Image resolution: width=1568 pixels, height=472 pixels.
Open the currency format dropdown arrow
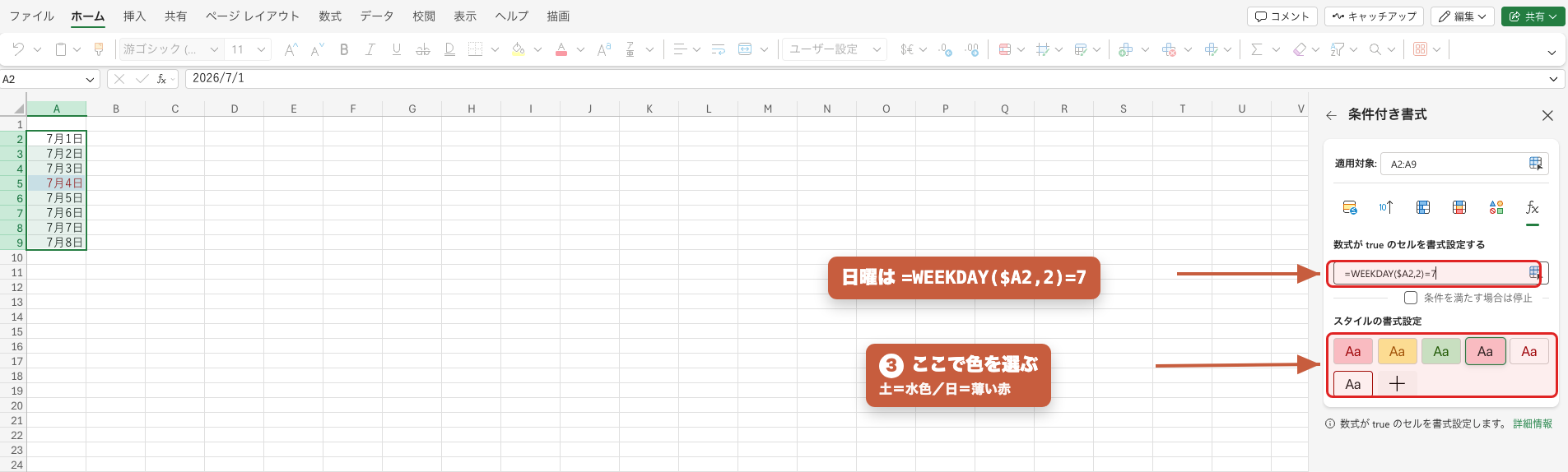tap(923, 49)
